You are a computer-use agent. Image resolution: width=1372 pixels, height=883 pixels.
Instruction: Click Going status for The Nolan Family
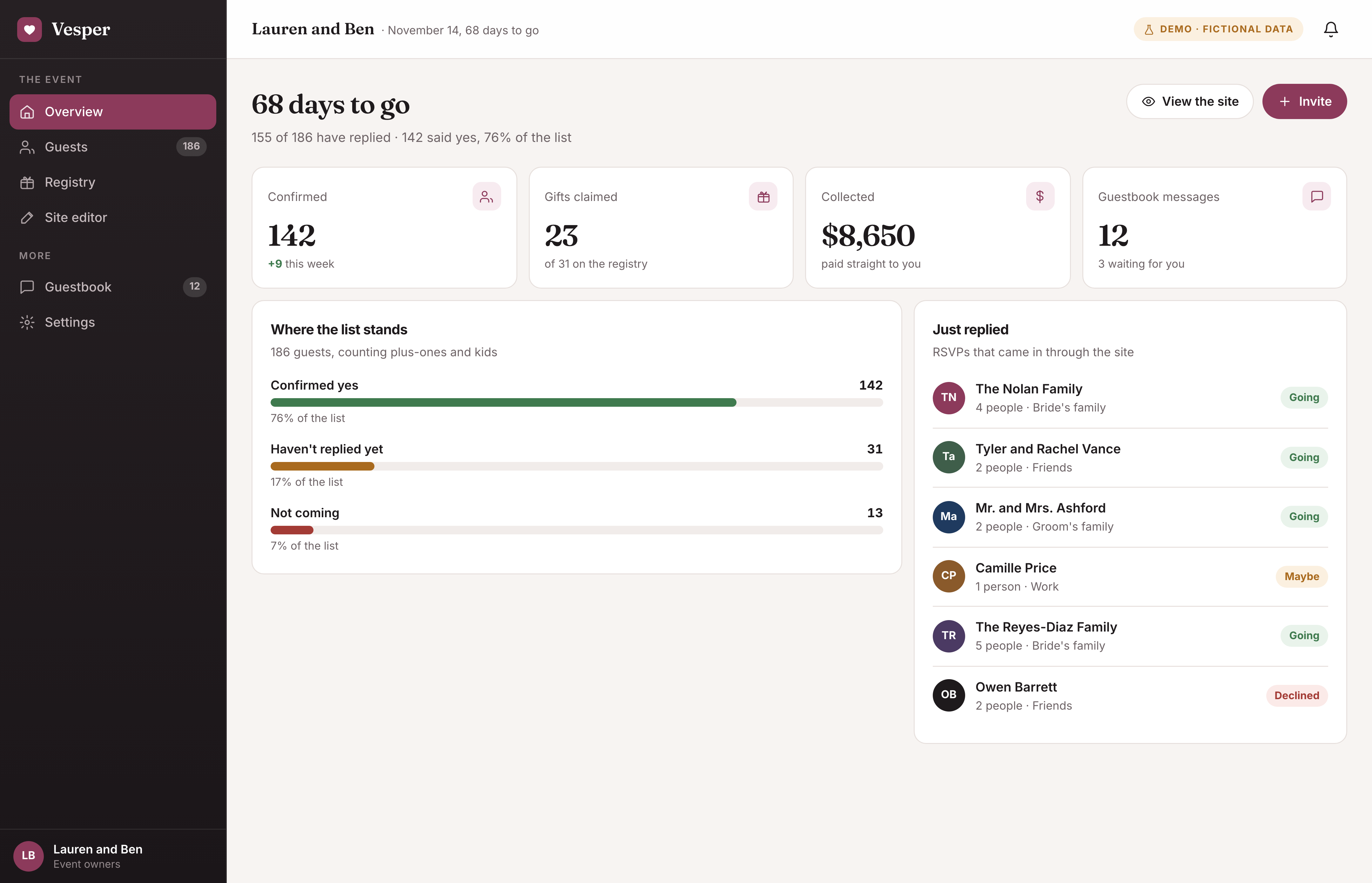(x=1304, y=397)
